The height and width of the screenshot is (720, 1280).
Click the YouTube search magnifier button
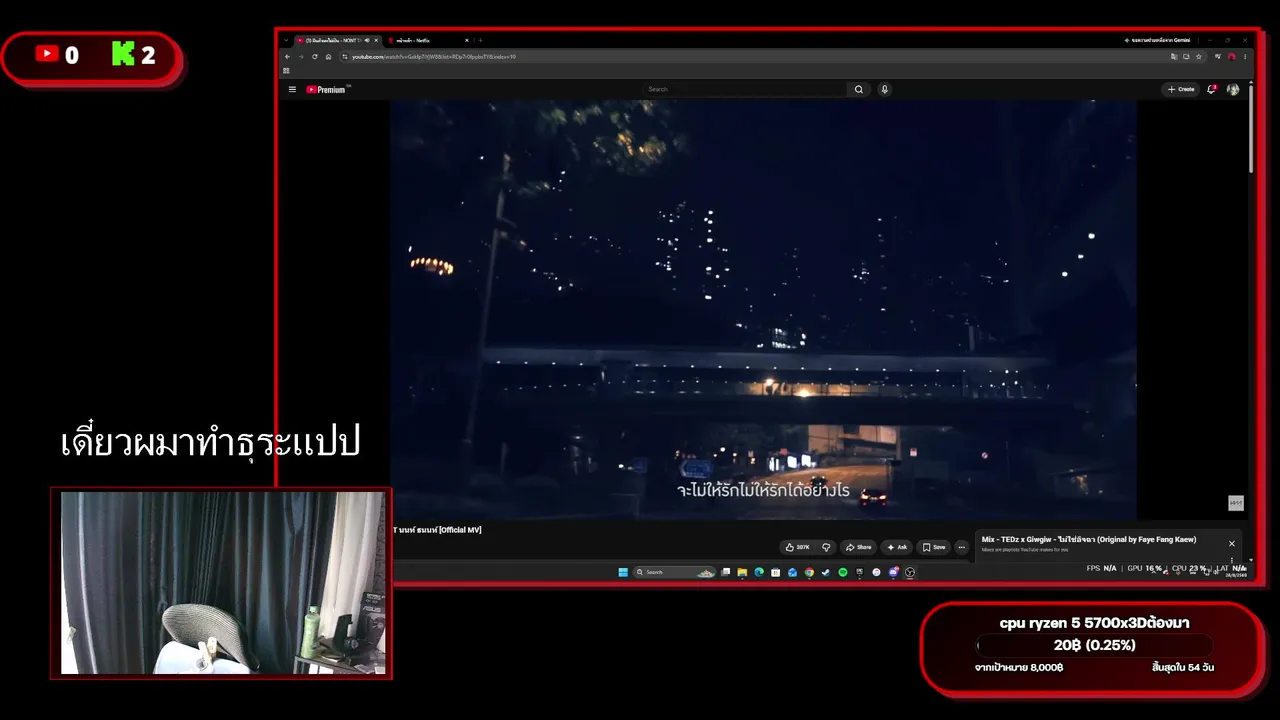pyautogui.click(x=858, y=89)
